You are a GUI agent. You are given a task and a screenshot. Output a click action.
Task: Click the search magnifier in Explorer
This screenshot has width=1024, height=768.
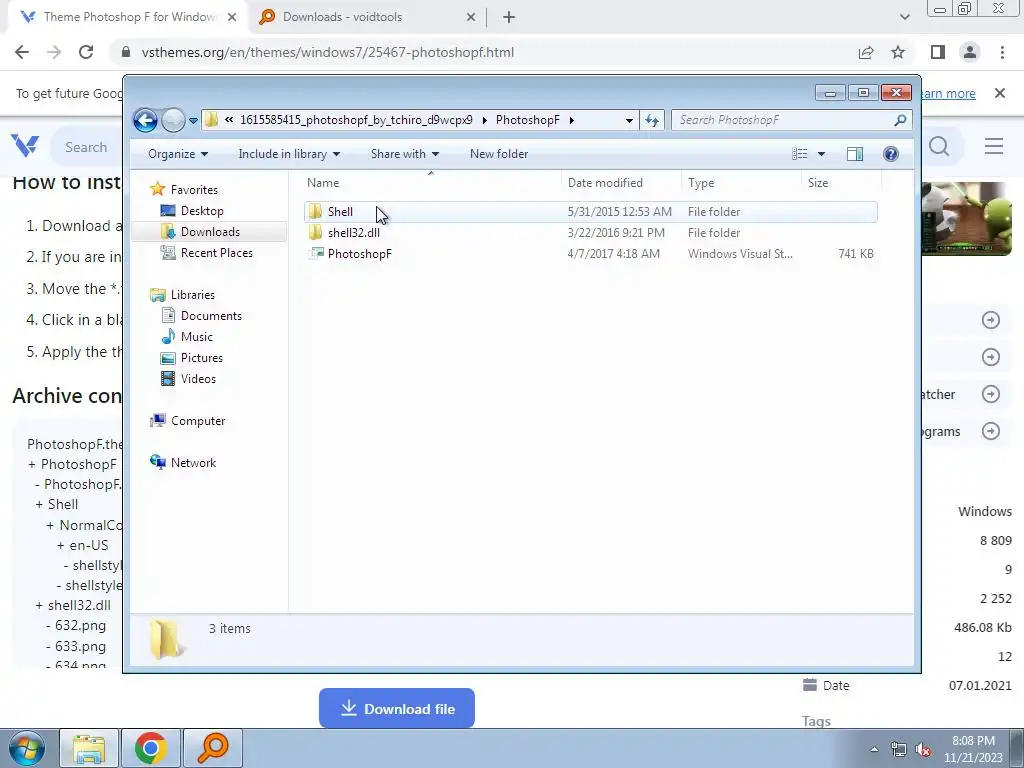tap(900, 120)
